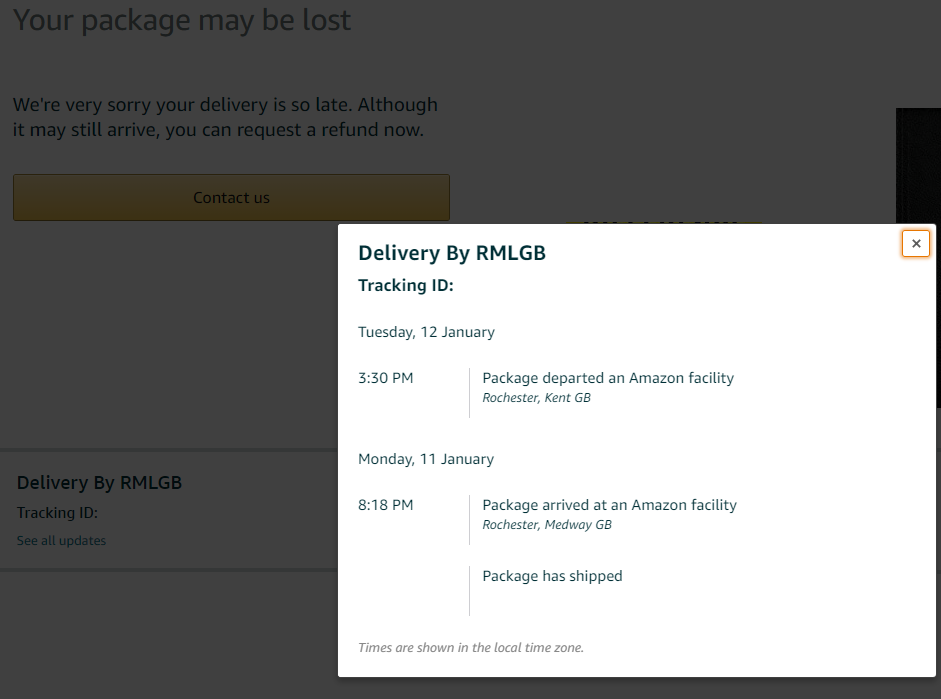Select the Rochester, Medway GB location text
The height and width of the screenshot is (699, 941).
click(x=547, y=525)
